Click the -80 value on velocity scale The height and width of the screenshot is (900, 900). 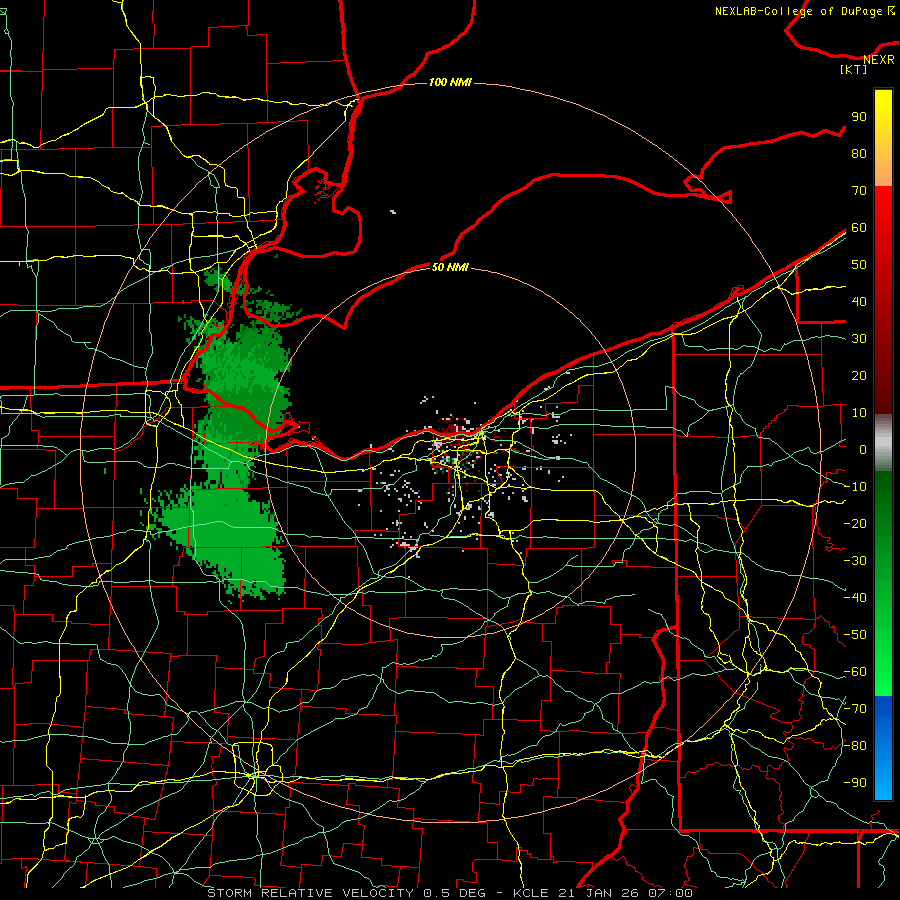855,746
